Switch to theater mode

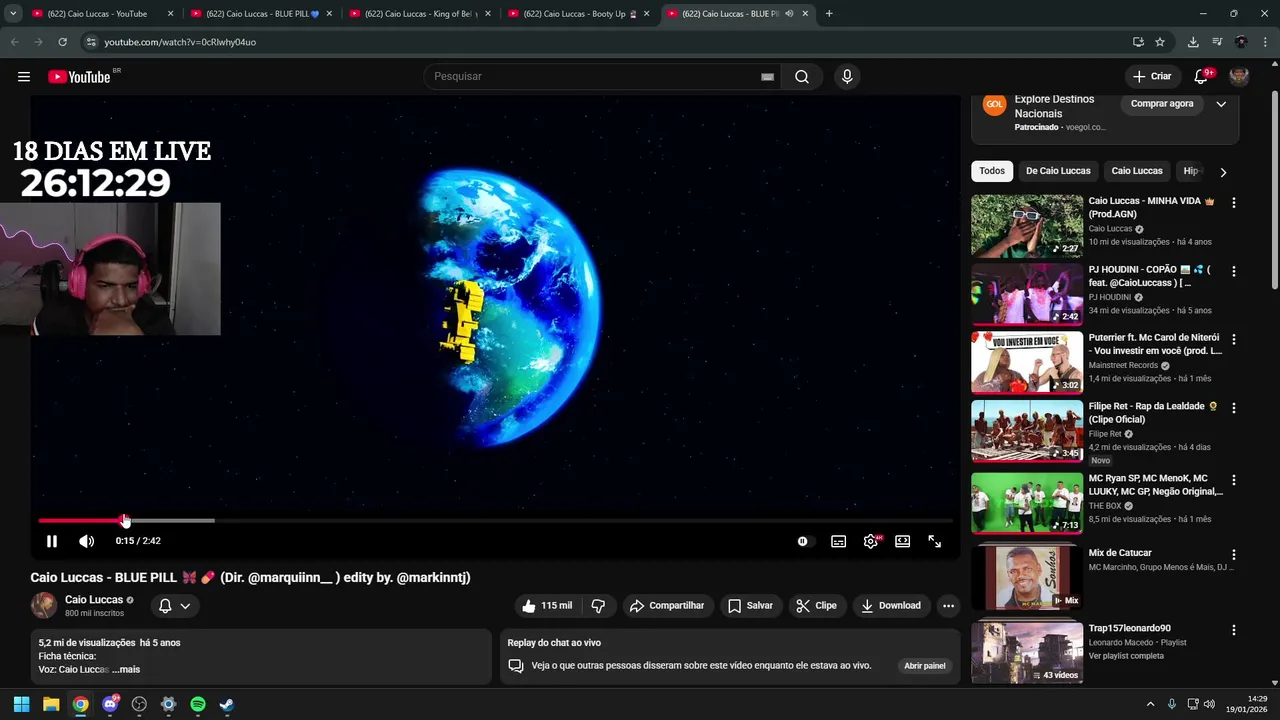(x=903, y=541)
